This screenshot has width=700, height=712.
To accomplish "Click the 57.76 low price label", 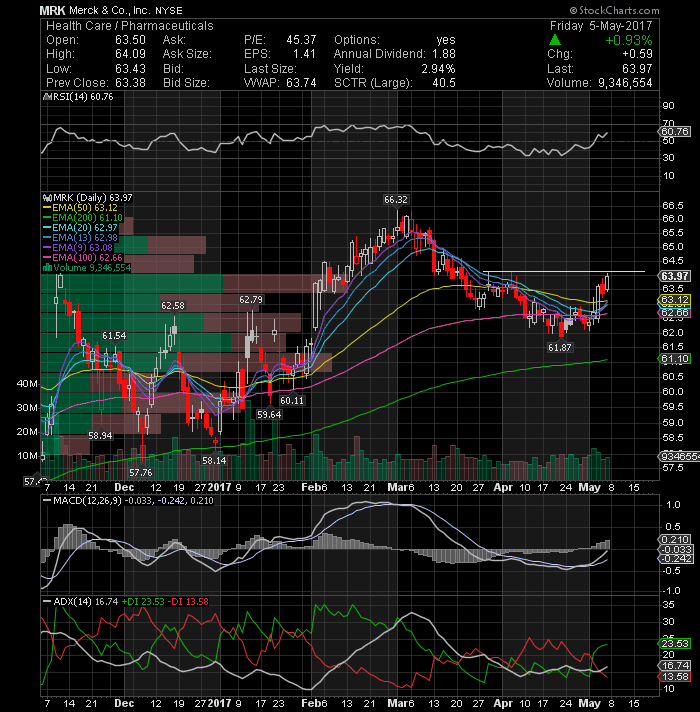I will [141, 473].
